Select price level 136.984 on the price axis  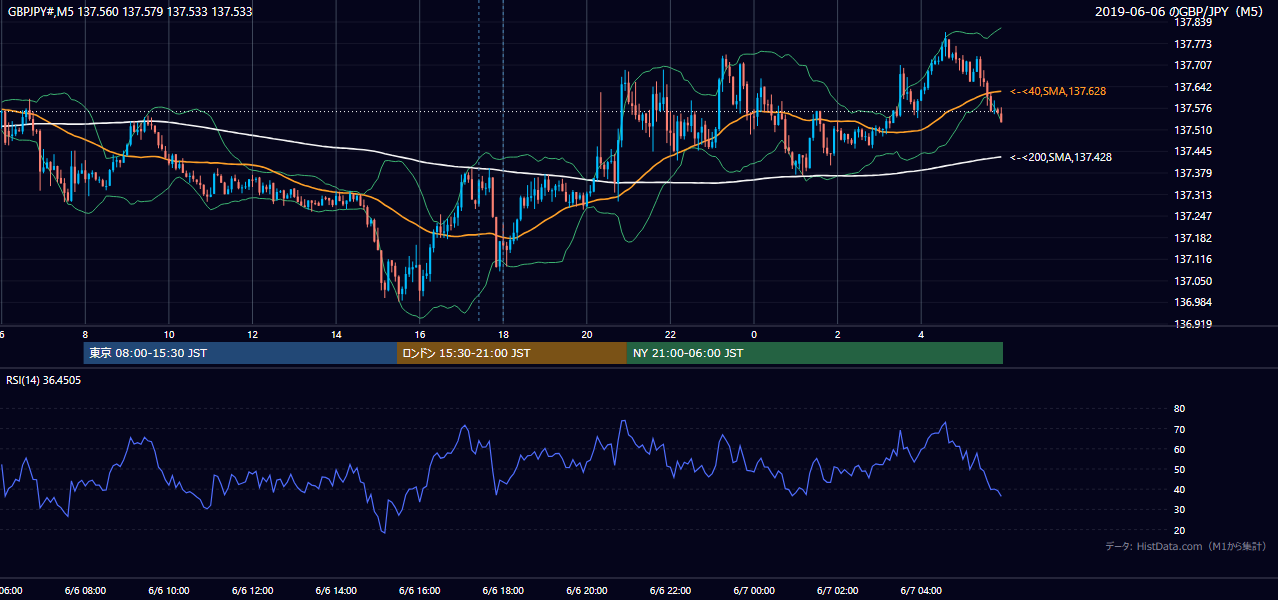1192,302
